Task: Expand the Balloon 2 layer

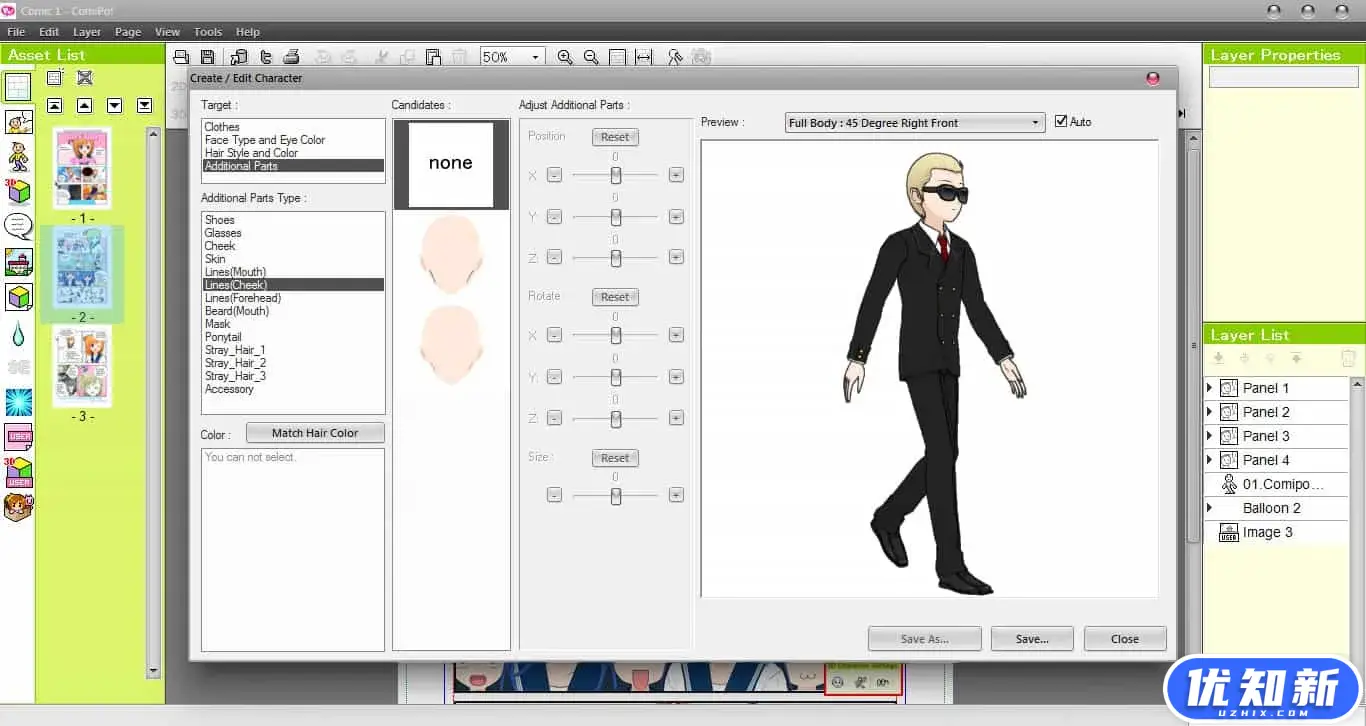Action: pos(1209,508)
